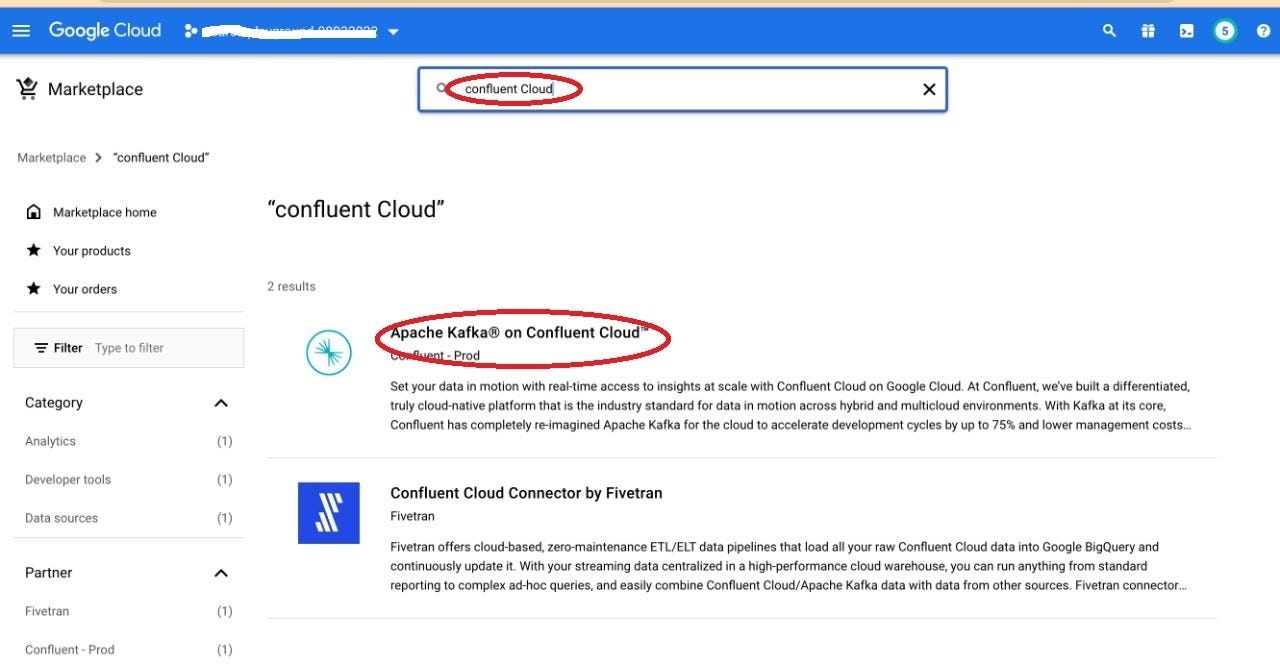Collapse the Category section chevron

tap(221, 403)
